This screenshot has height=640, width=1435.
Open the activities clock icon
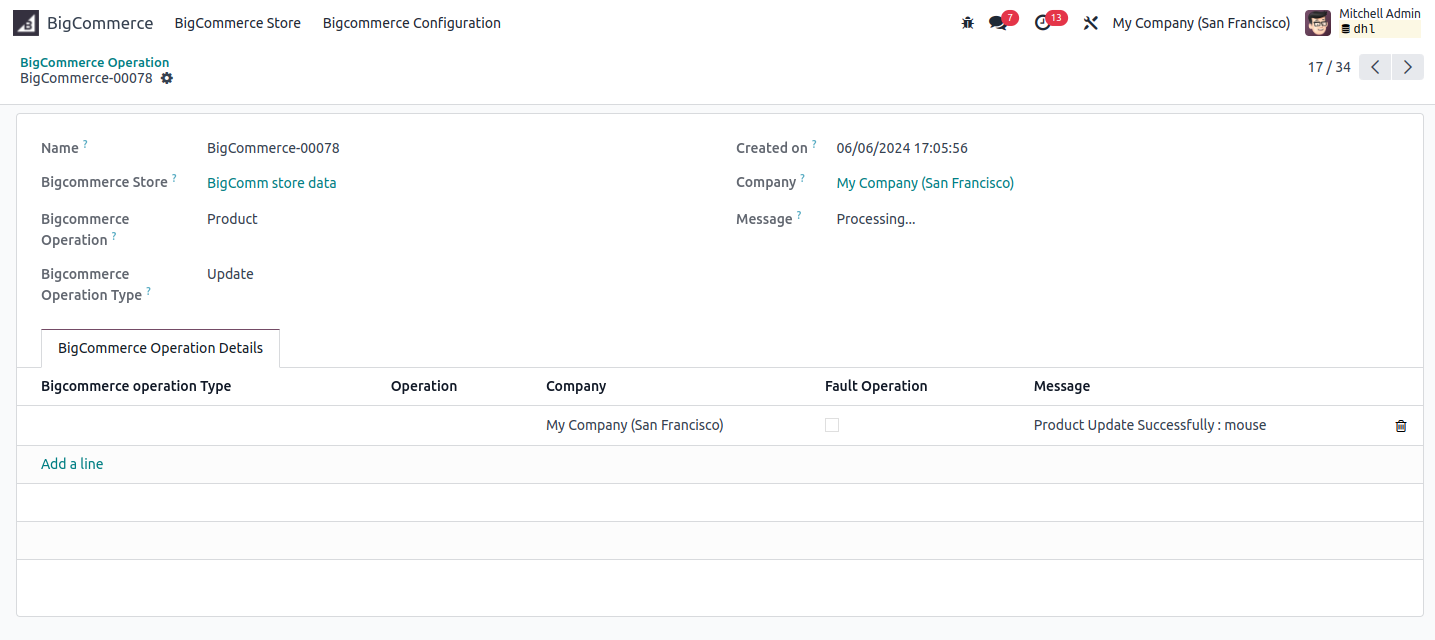tap(1043, 23)
